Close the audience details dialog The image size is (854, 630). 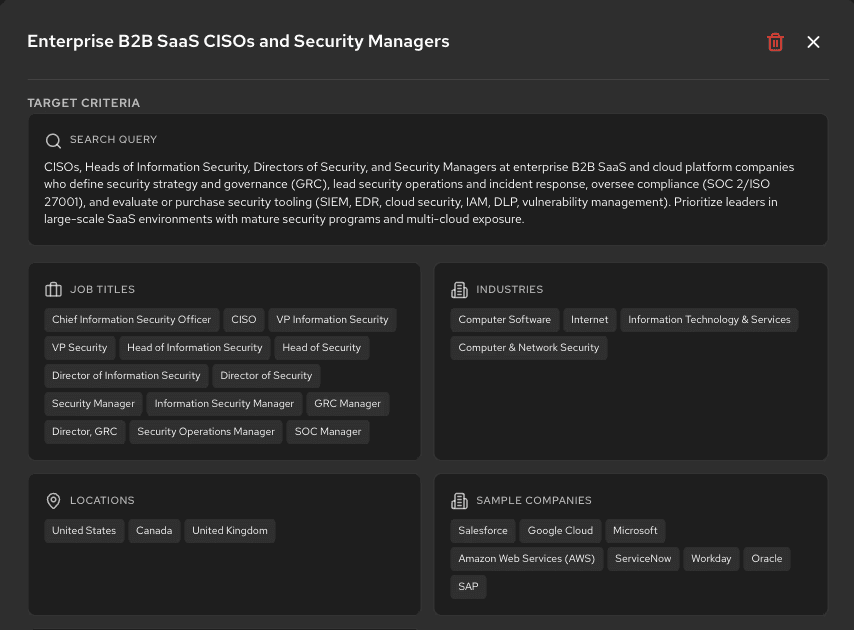pyautogui.click(x=813, y=42)
